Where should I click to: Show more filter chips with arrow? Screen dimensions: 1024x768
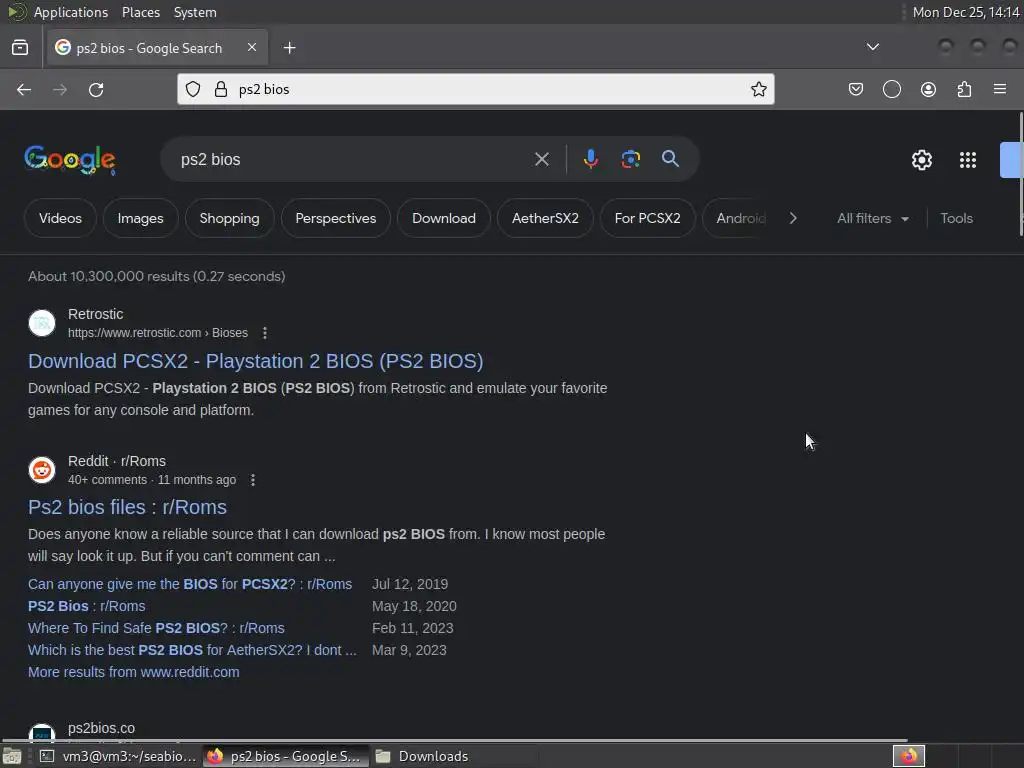[x=793, y=218]
